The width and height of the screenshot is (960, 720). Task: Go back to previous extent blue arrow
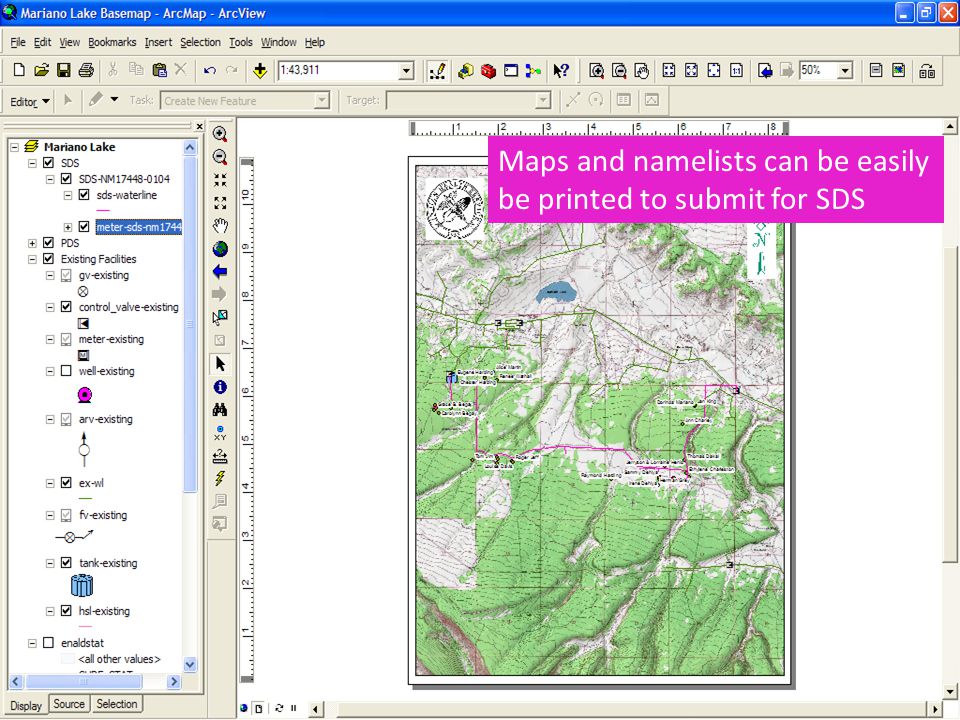click(x=220, y=271)
